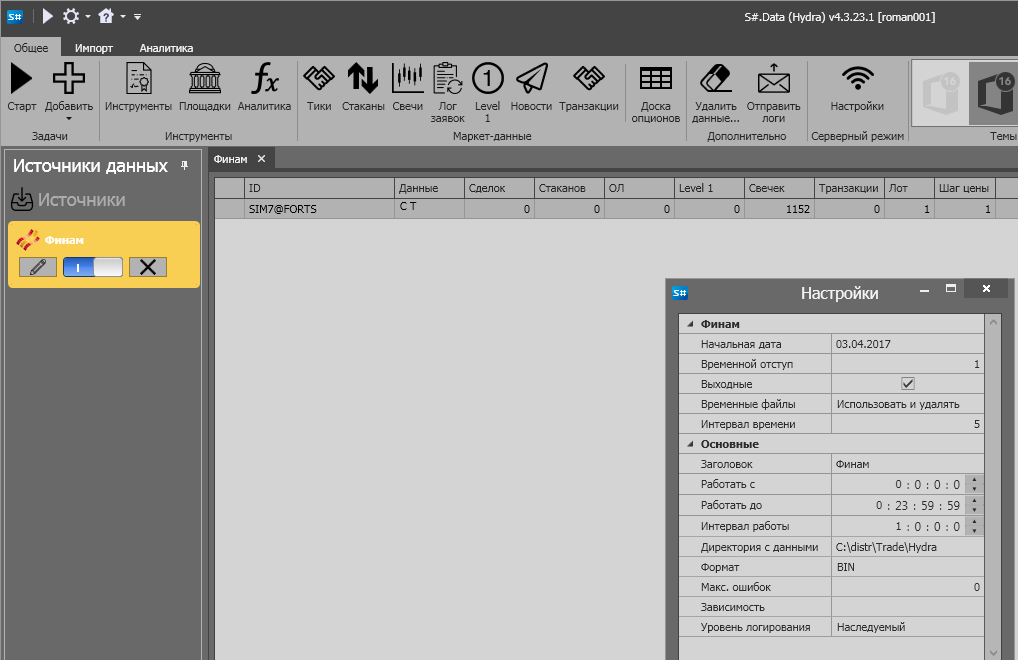The width and height of the screenshot is (1018, 660).
Task: Open the customize quick access toolbar dropdown
Action: tap(138, 17)
